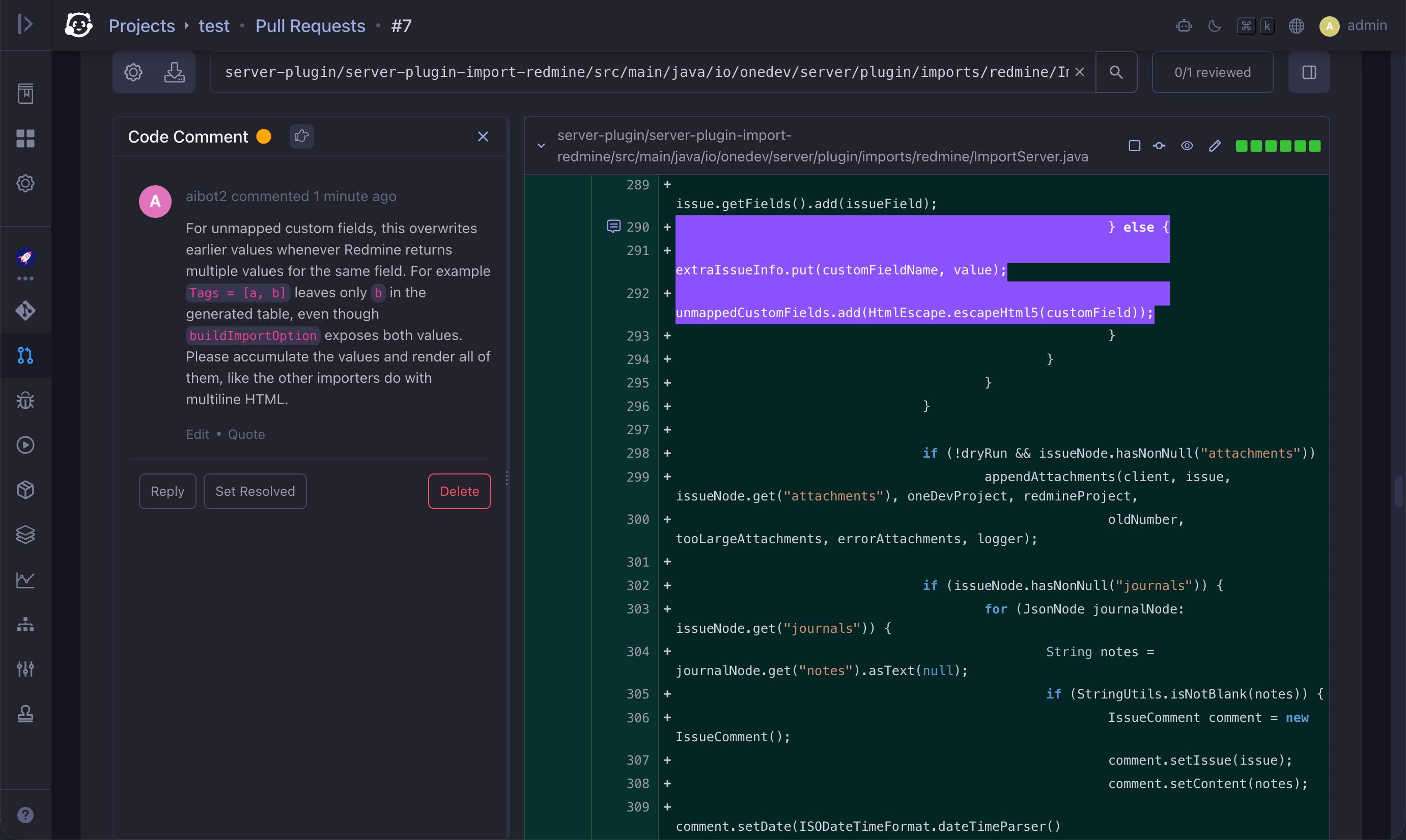Screen dimensions: 1406x840
Task: Click the Delete comment button
Action: tap(459, 491)
